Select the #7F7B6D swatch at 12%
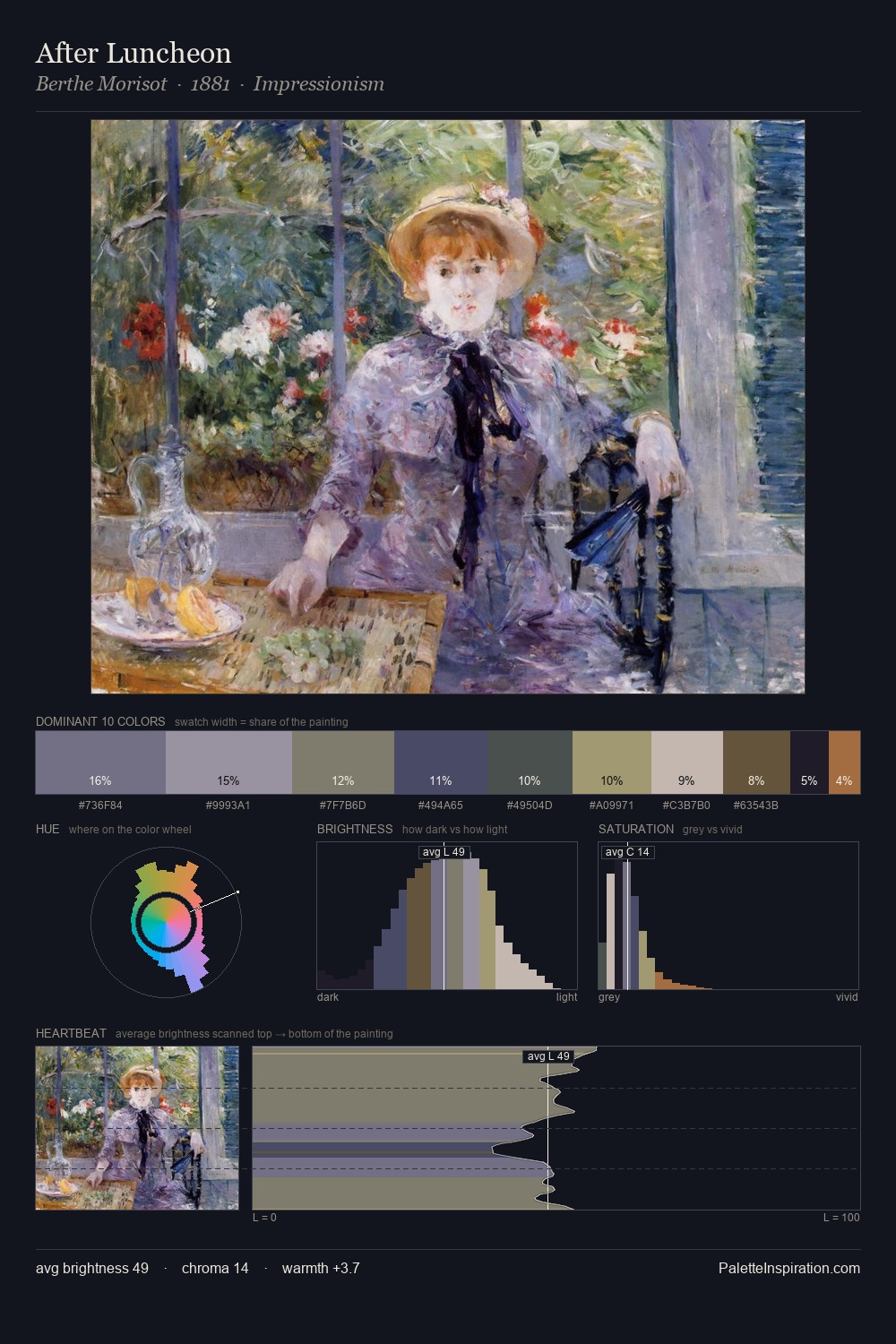This screenshot has width=896, height=1344. [x=343, y=762]
